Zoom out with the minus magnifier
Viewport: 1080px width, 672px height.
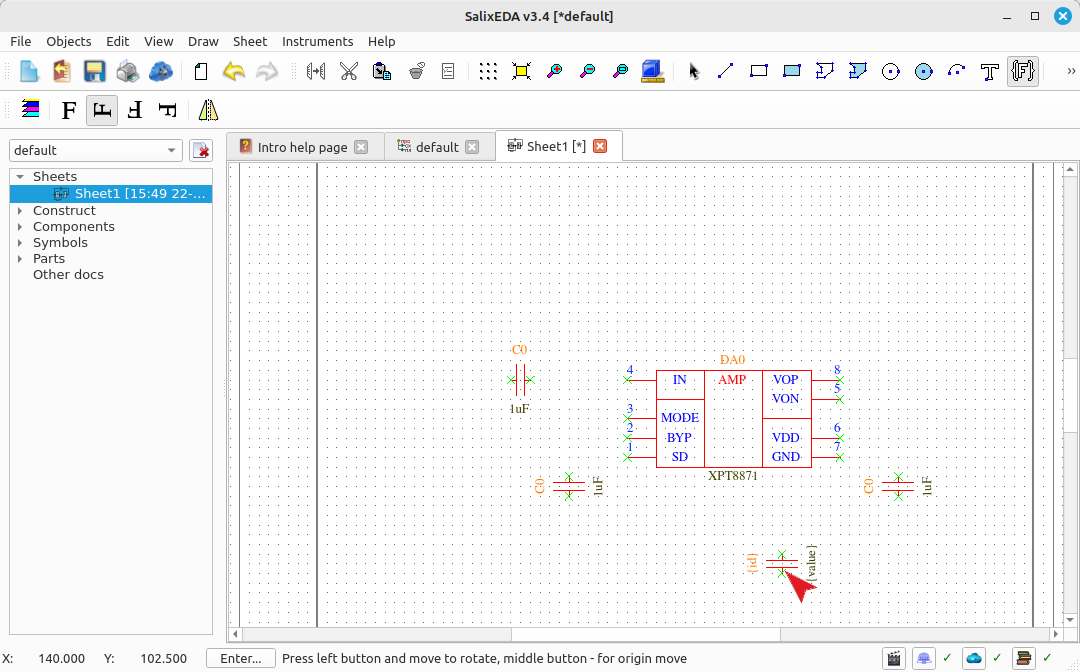588,71
